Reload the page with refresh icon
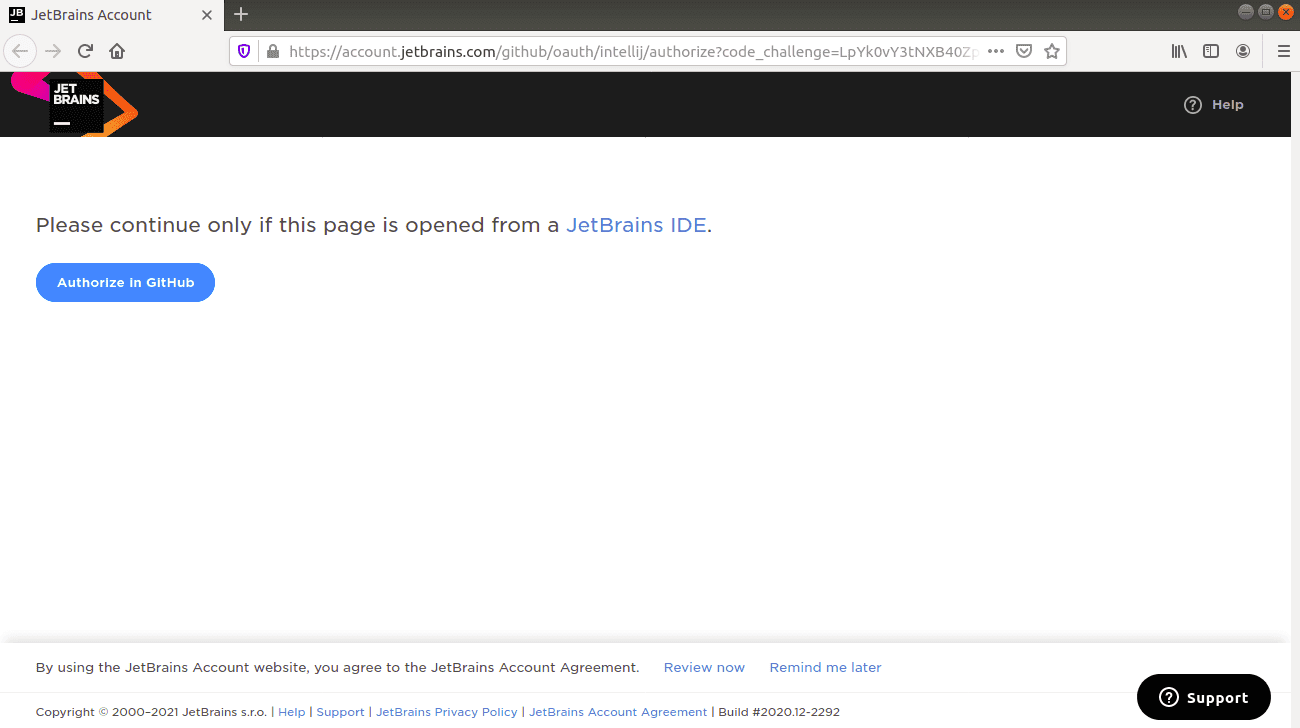1300x728 pixels. pos(85,51)
